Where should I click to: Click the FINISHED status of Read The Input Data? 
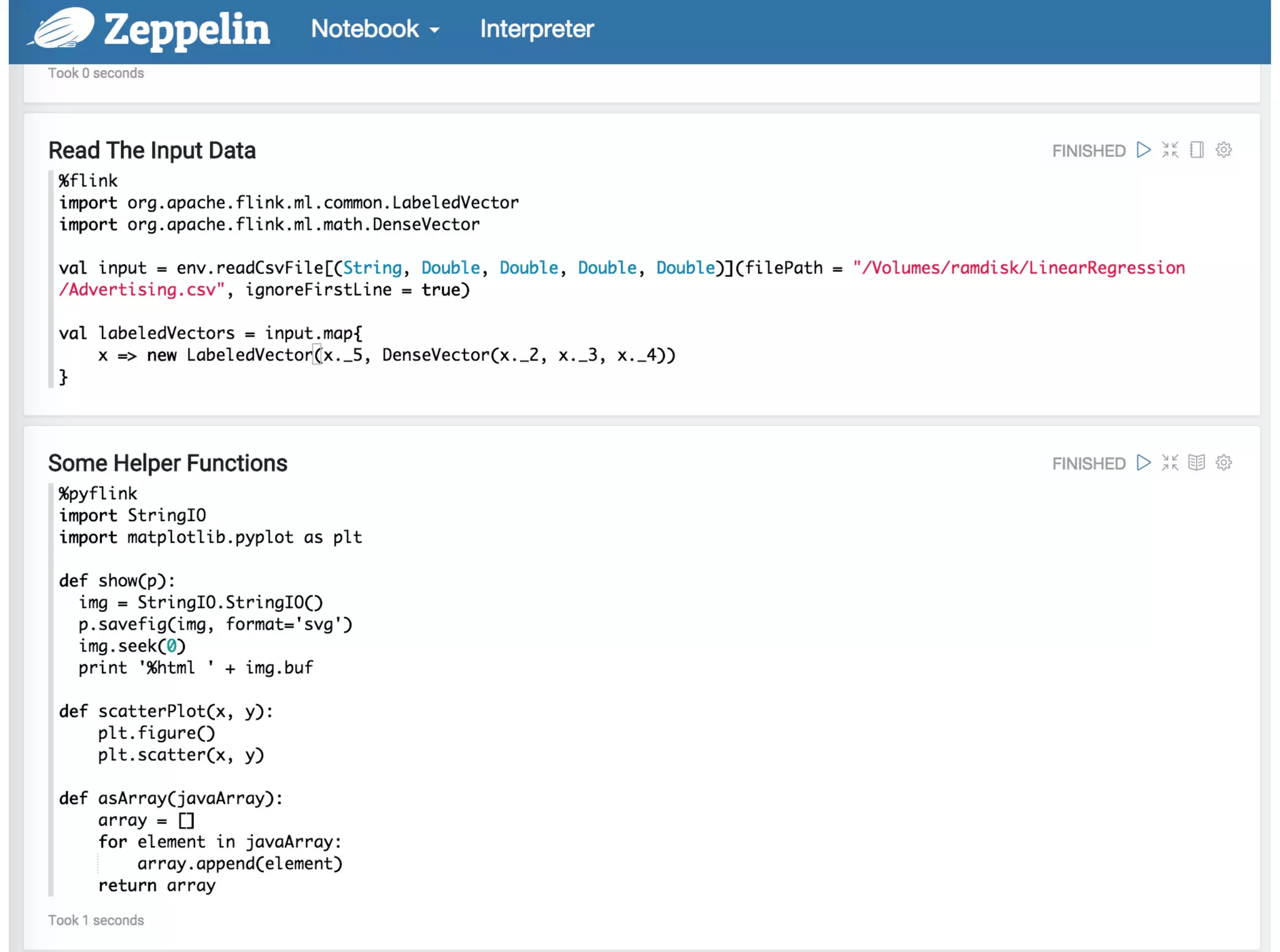pos(1088,151)
